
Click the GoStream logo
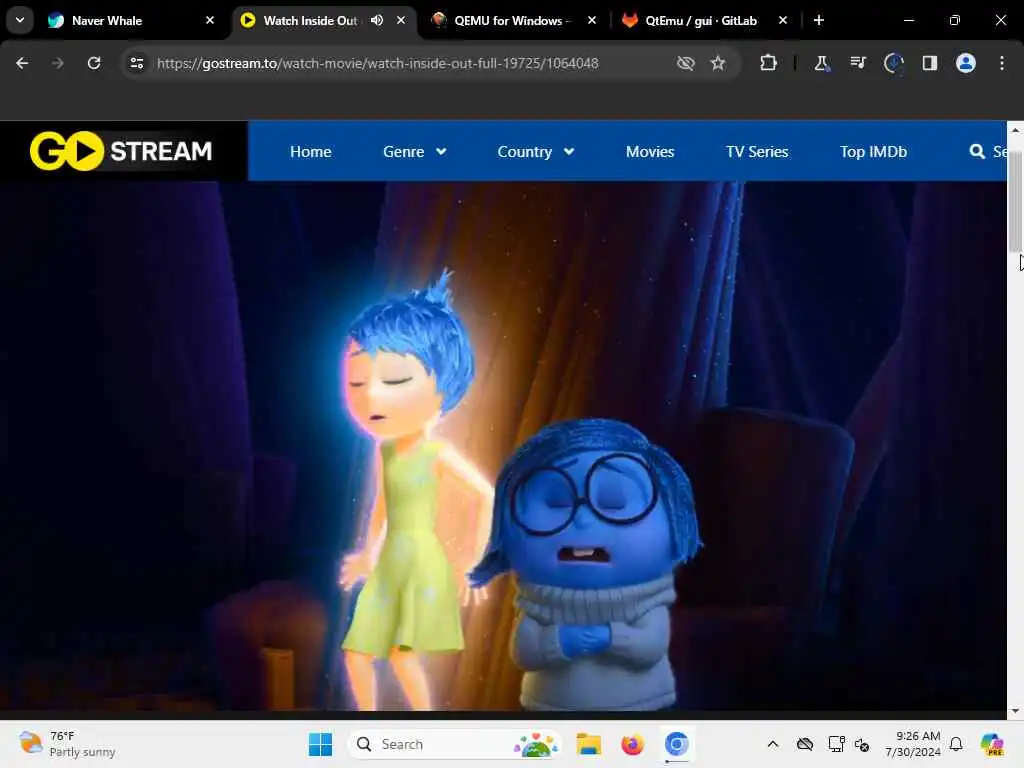(121, 151)
